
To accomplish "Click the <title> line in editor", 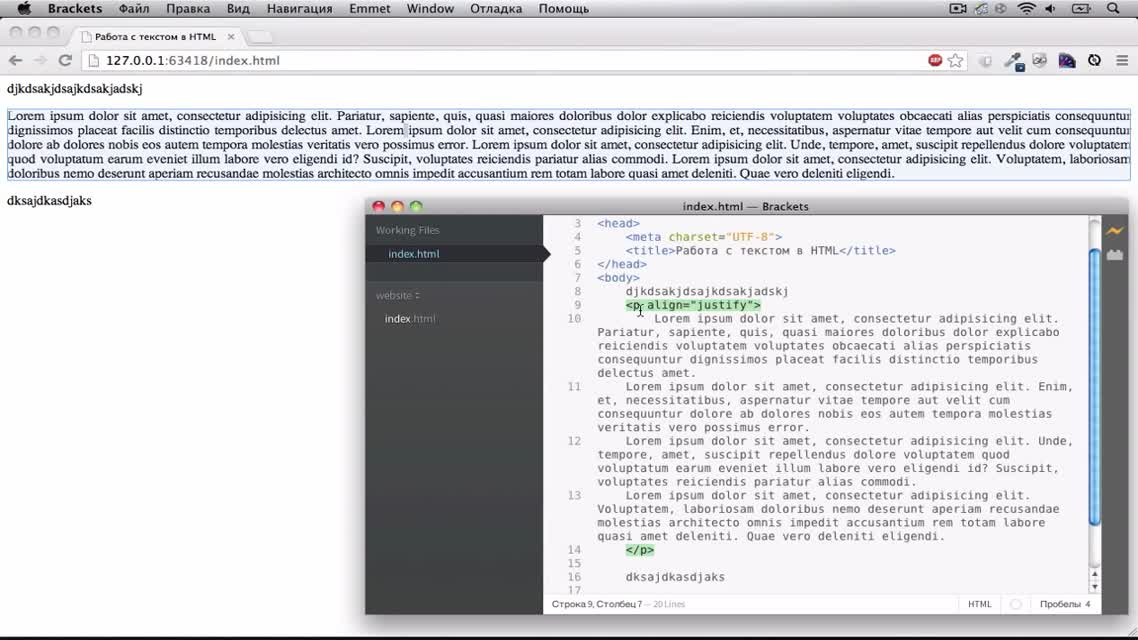I will coord(761,251).
